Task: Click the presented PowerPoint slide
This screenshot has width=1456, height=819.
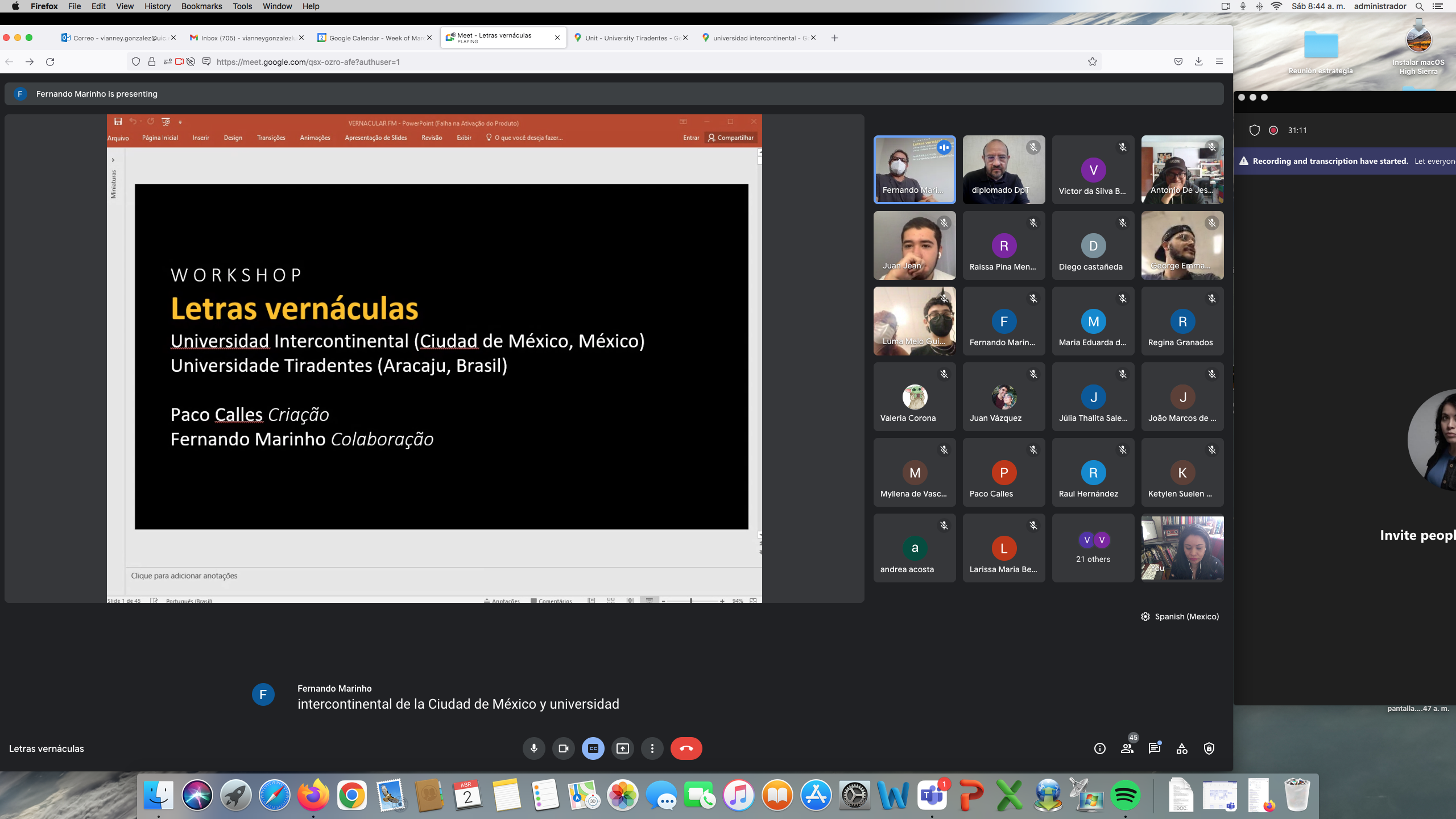Action: click(x=441, y=357)
